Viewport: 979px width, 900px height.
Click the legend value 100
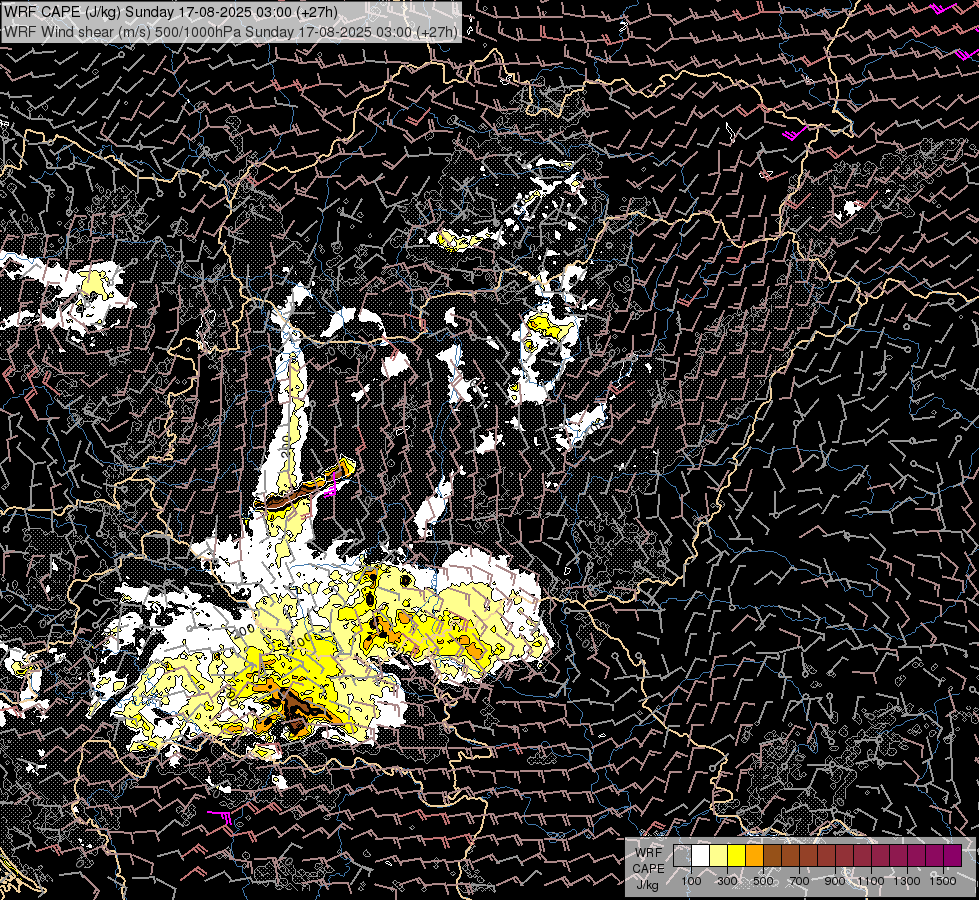(691, 881)
